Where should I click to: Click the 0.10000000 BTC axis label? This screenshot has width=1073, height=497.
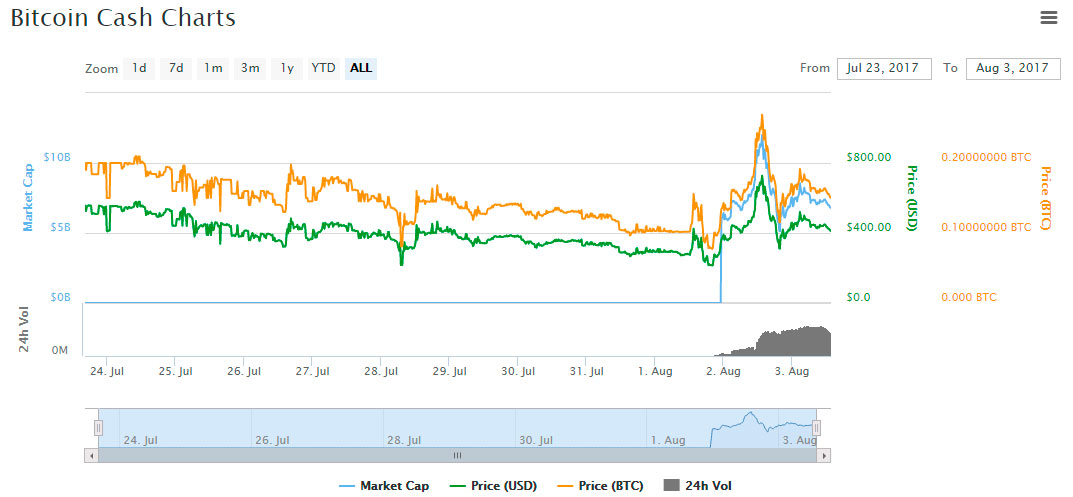click(986, 227)
